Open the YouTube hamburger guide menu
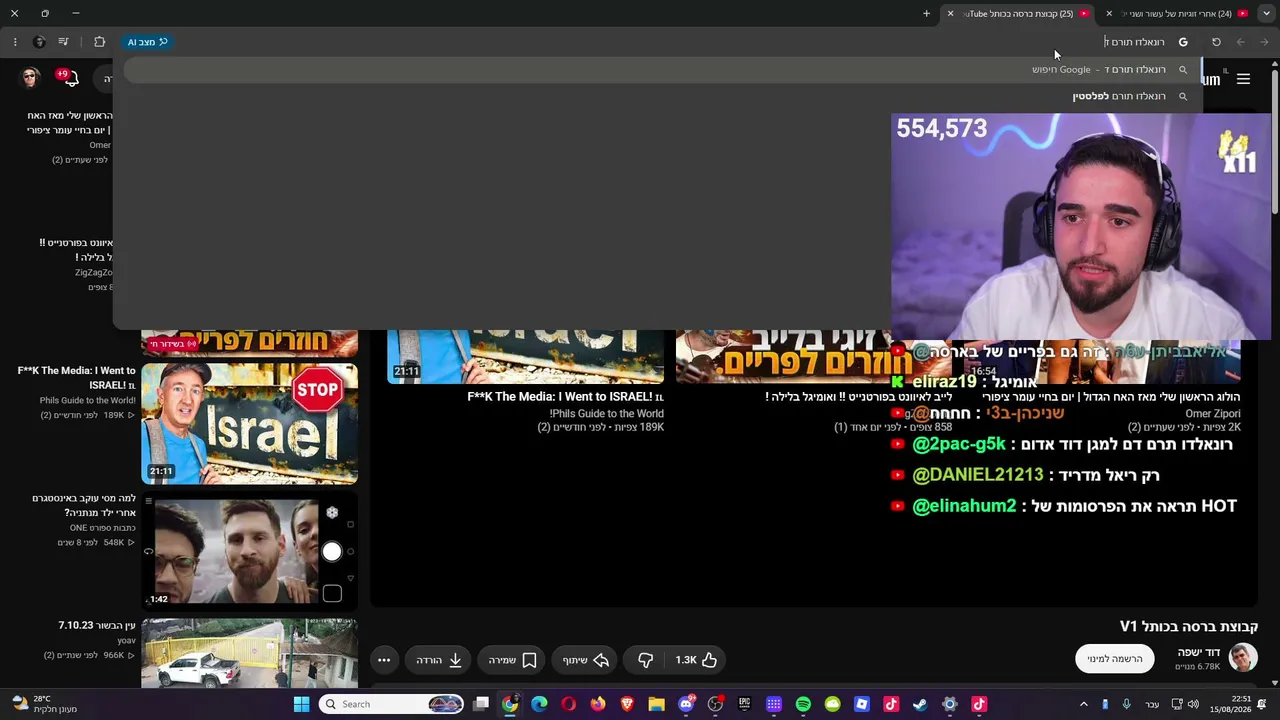This screenshot has width=1280, height=720. [1243, 79]
